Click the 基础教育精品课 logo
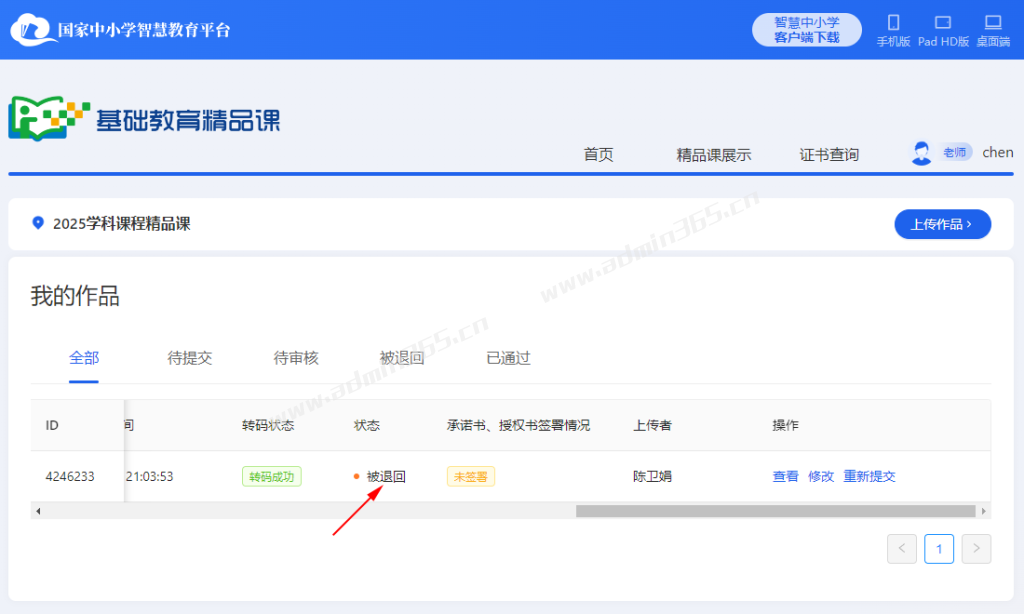This screenshot has width=1024, height=614. click(x=145, y=119)
